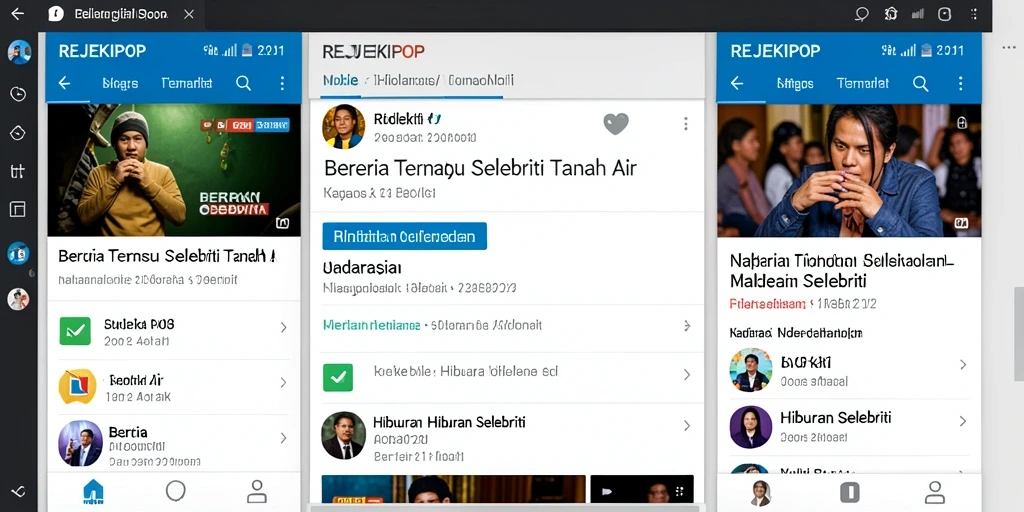Screen dimensions: 1024x512
Task: Select the Blogas tab in the right panel
Action: (795, 84)
